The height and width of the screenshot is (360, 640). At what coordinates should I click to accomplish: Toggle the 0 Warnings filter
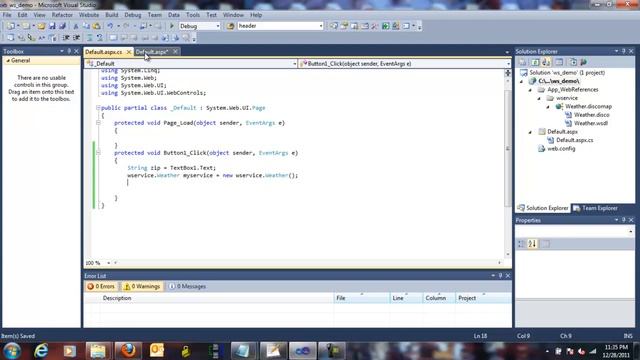coord(142,287)
